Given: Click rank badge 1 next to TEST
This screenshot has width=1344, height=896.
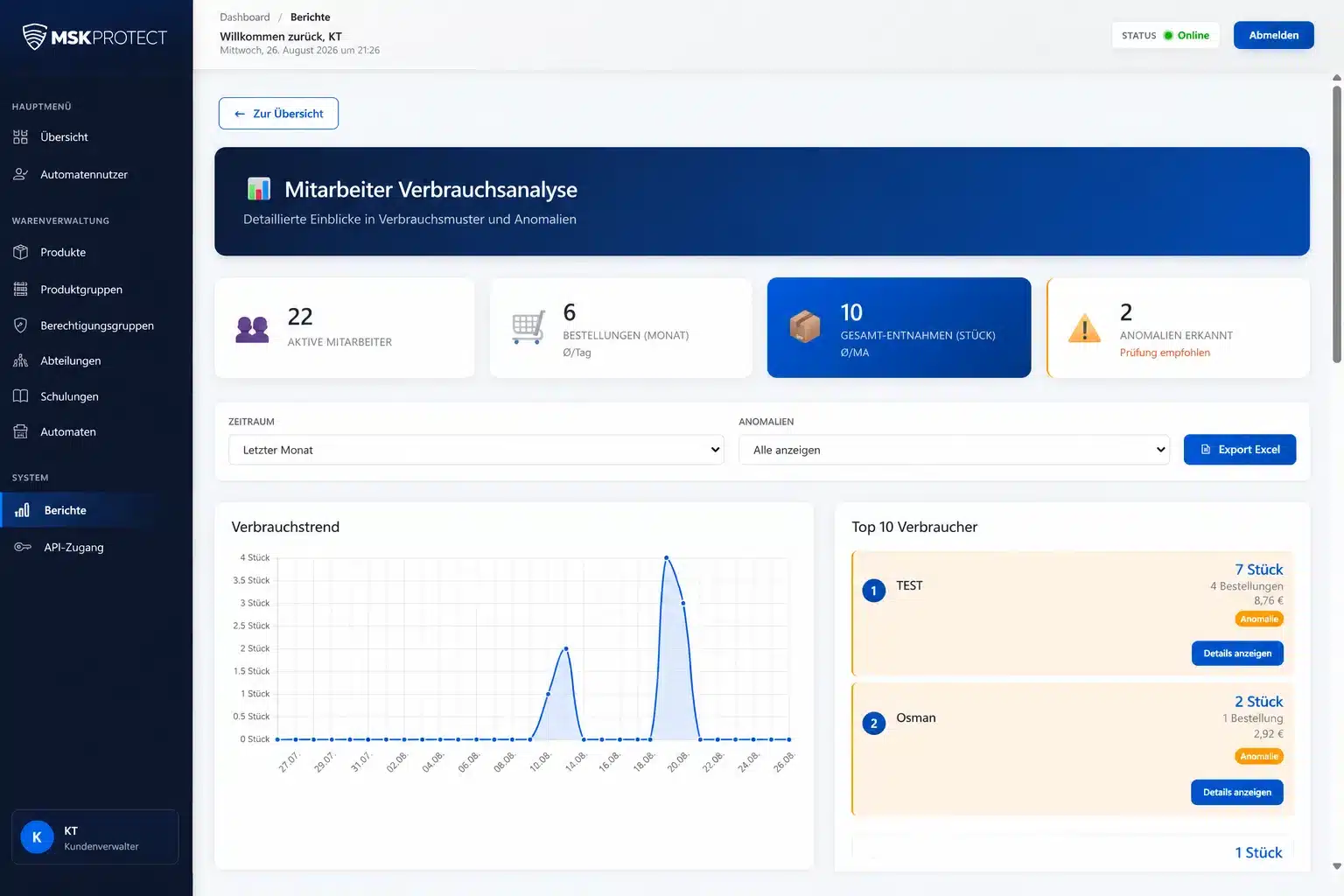Looking at the screenshot, I should pyautogui.click(x=873, y=591).
